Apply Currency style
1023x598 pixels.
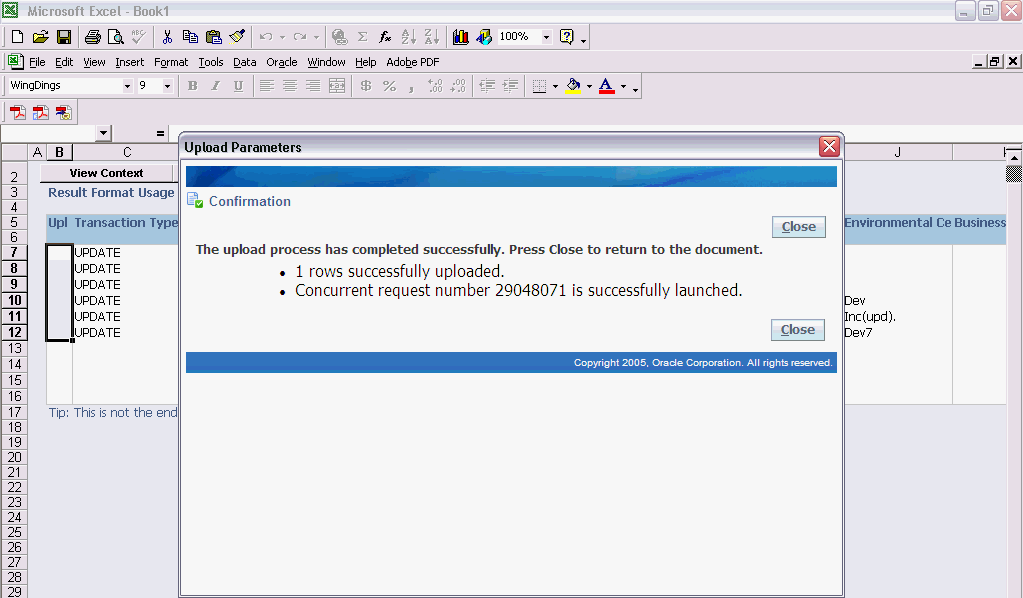[x=366, y=86]
